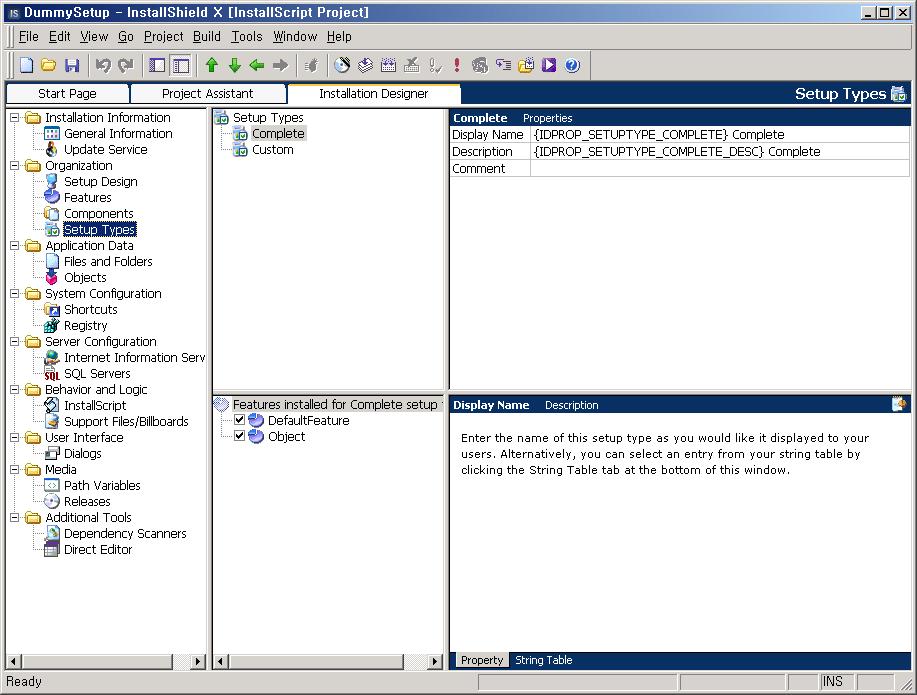Uncheck the Object feature checkbox
The image size is (917, 695).
239,436
